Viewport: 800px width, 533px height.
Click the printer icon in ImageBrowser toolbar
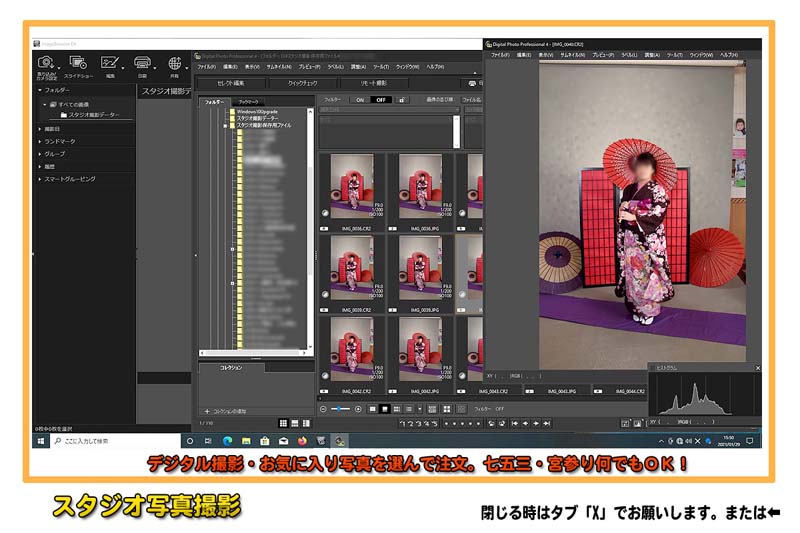(142, 63)
